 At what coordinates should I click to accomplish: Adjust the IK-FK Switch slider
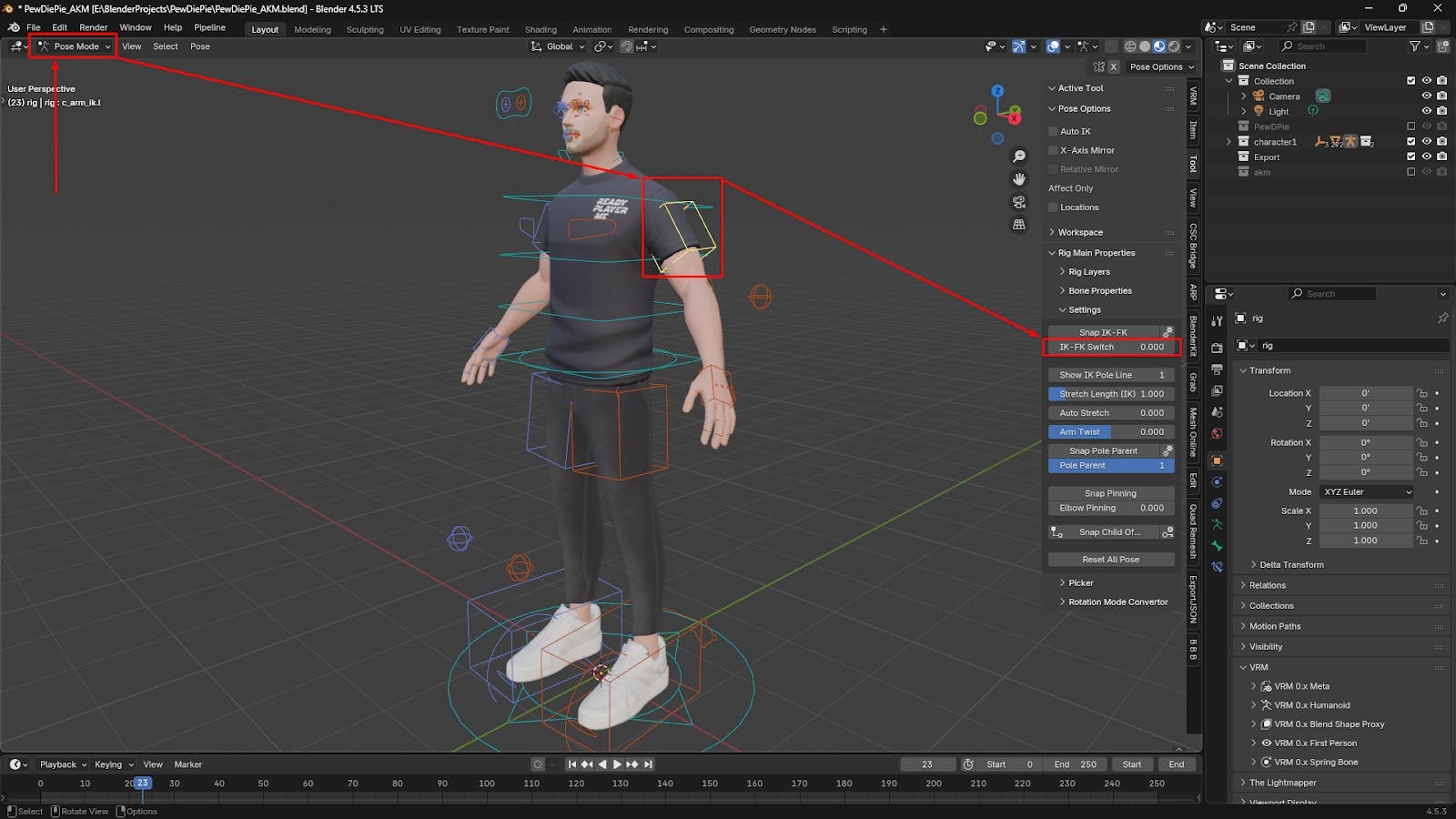[1110, 347]
